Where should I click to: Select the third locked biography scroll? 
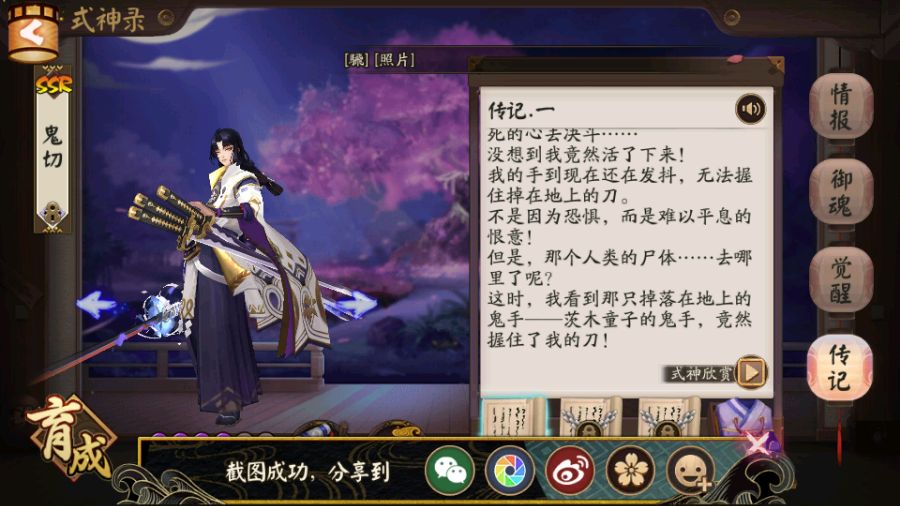pyautogui.click(x=668, y=418)
